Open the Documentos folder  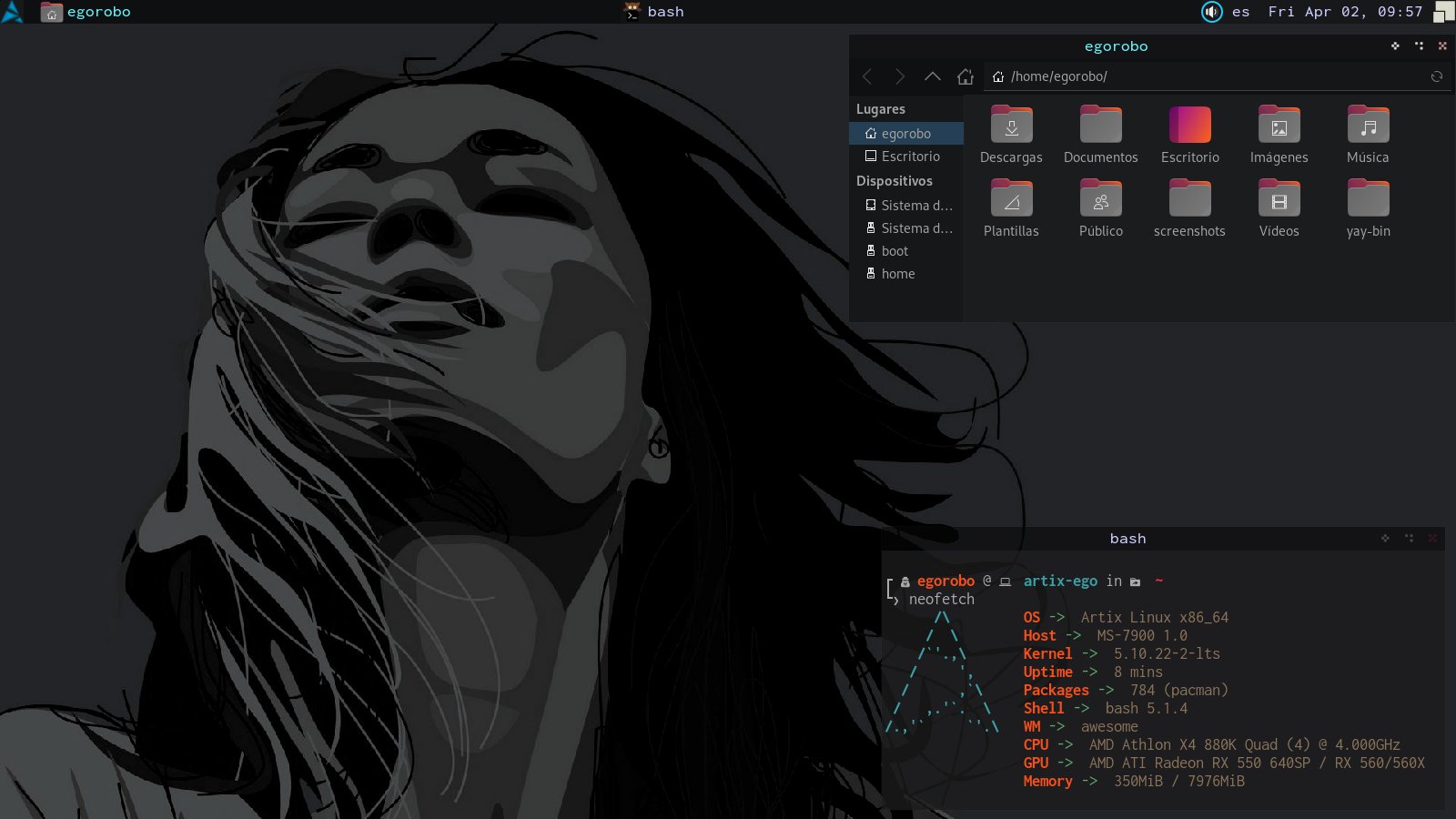pos(1100,126)
